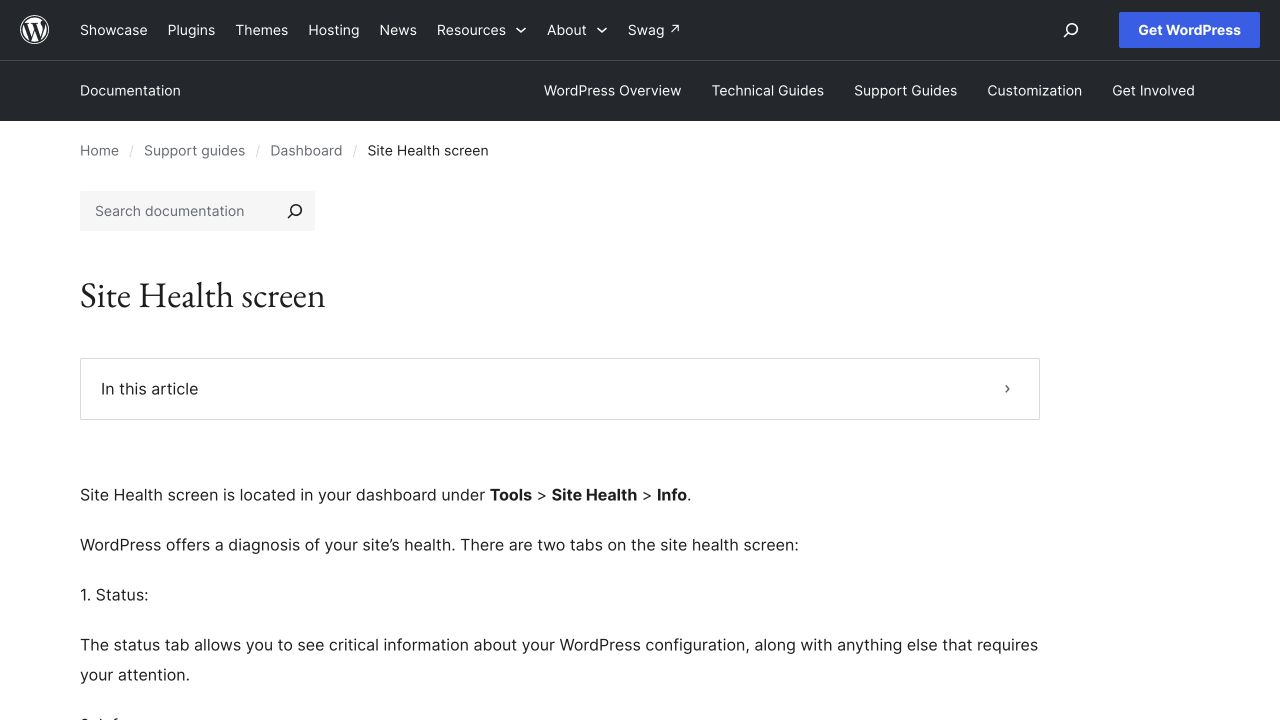Image resolution: width=1280 pixels, height=720 pixels.
Task: Open the site search magnifier icon
Action: 1071,30
